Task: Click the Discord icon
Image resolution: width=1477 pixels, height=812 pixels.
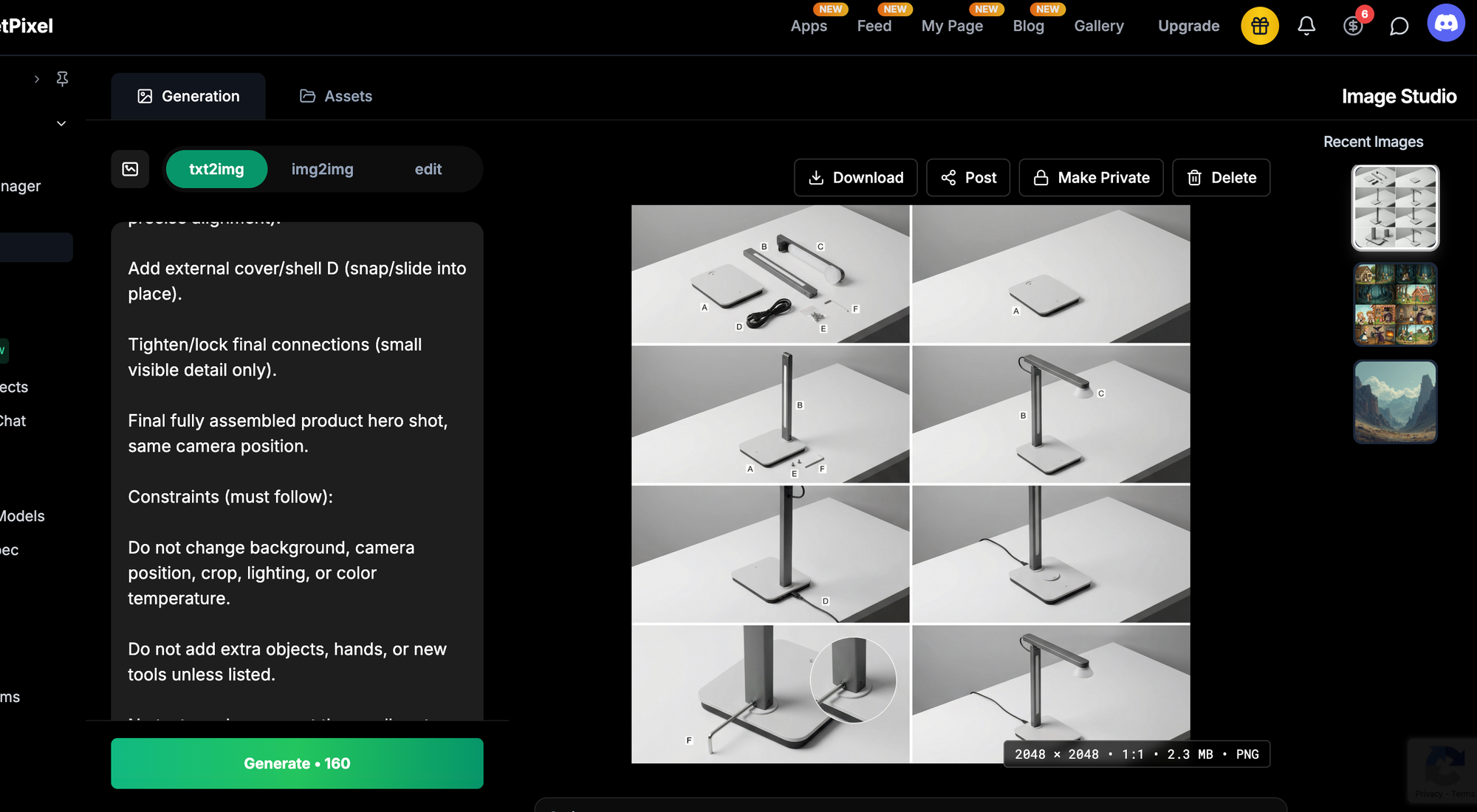Action: pos(1445,23)
